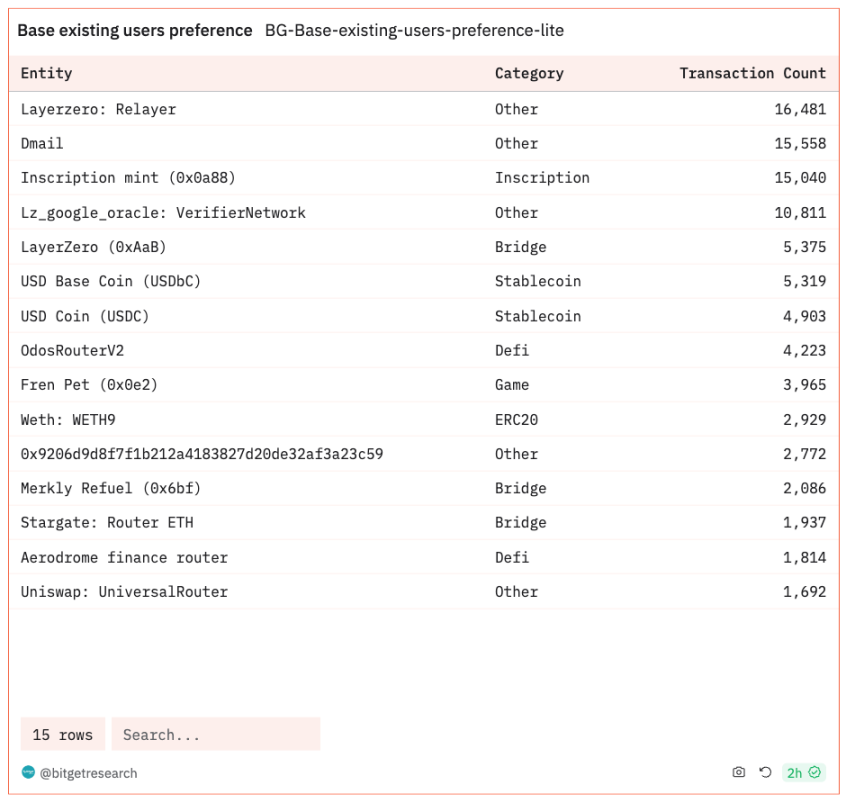846x803 pixels.
Task: Click the Inscription category cell
Action: point(542,178)
